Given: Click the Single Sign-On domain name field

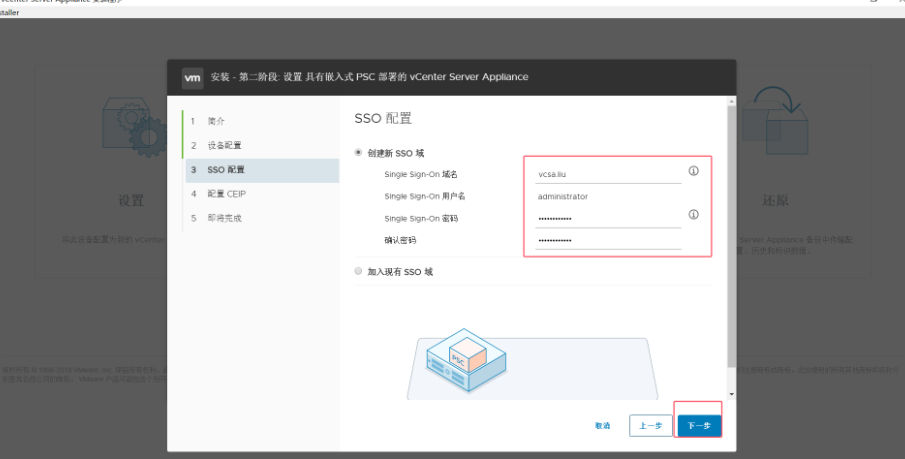Looking at the screenshot, I should [x=608, y=174].
